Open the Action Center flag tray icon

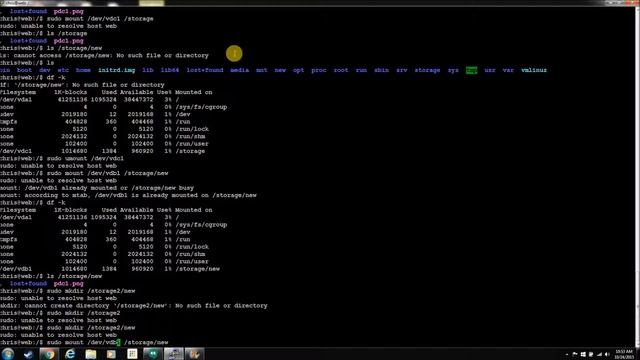click(575, 354)
